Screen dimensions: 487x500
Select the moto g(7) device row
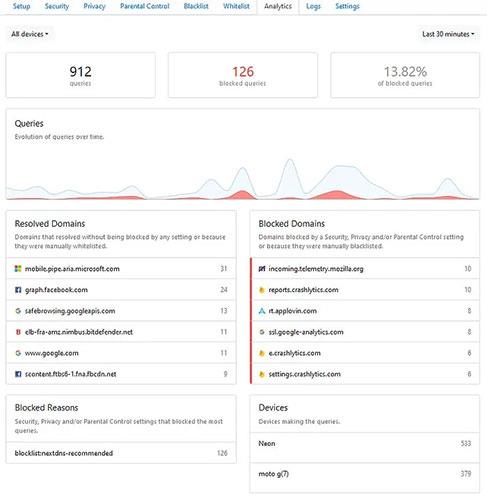coord(365,474)
